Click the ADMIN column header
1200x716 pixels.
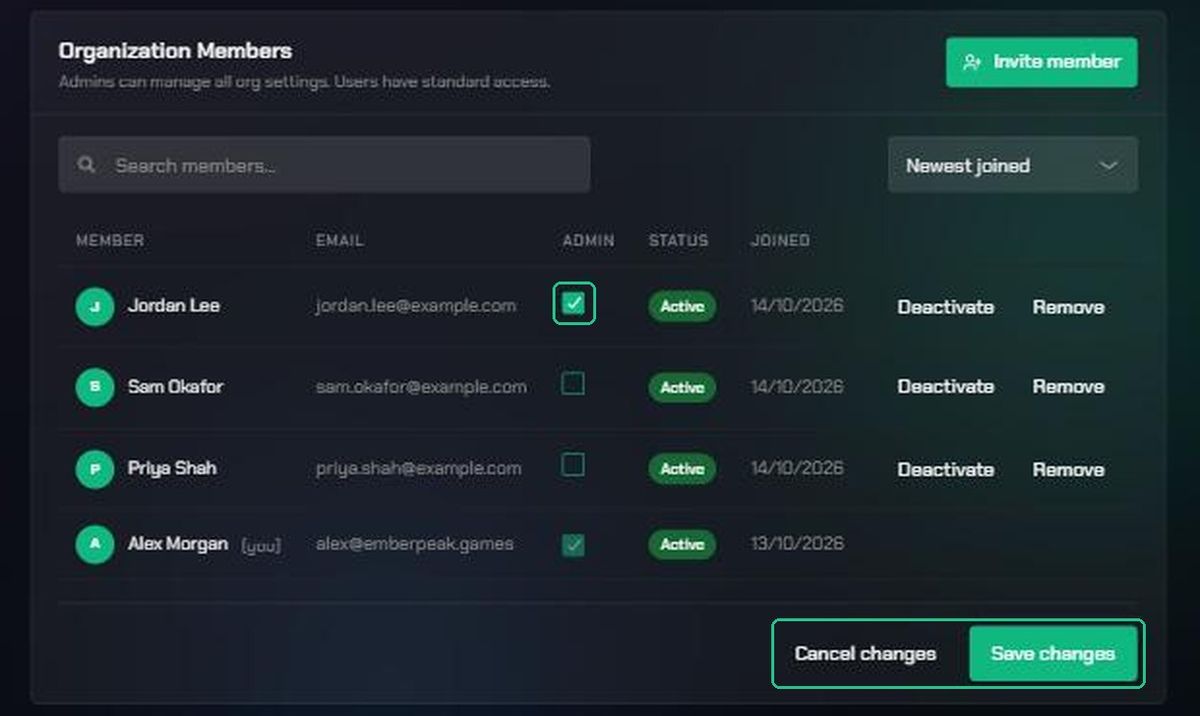(589, 241)
